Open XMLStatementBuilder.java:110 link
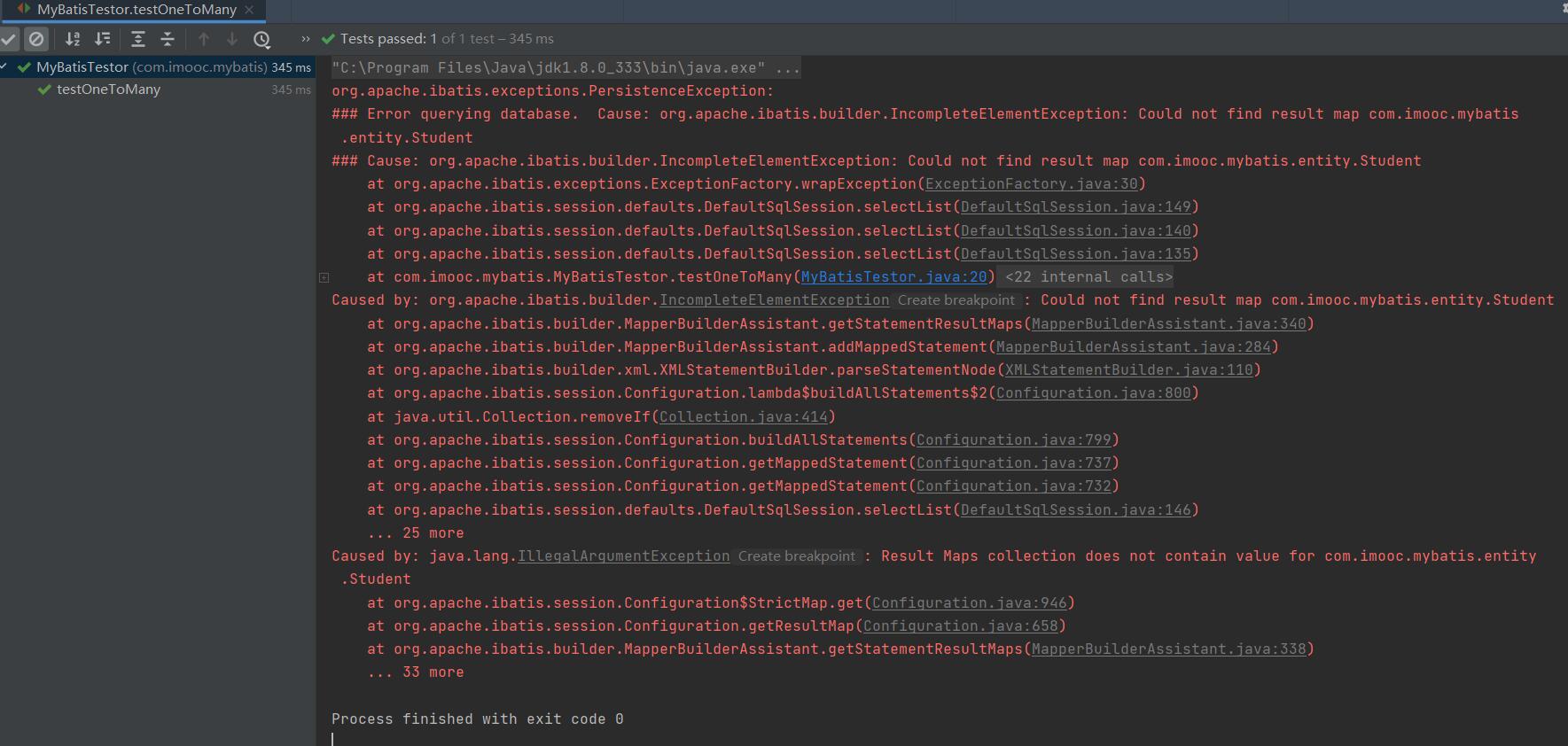 point(1128,370)
